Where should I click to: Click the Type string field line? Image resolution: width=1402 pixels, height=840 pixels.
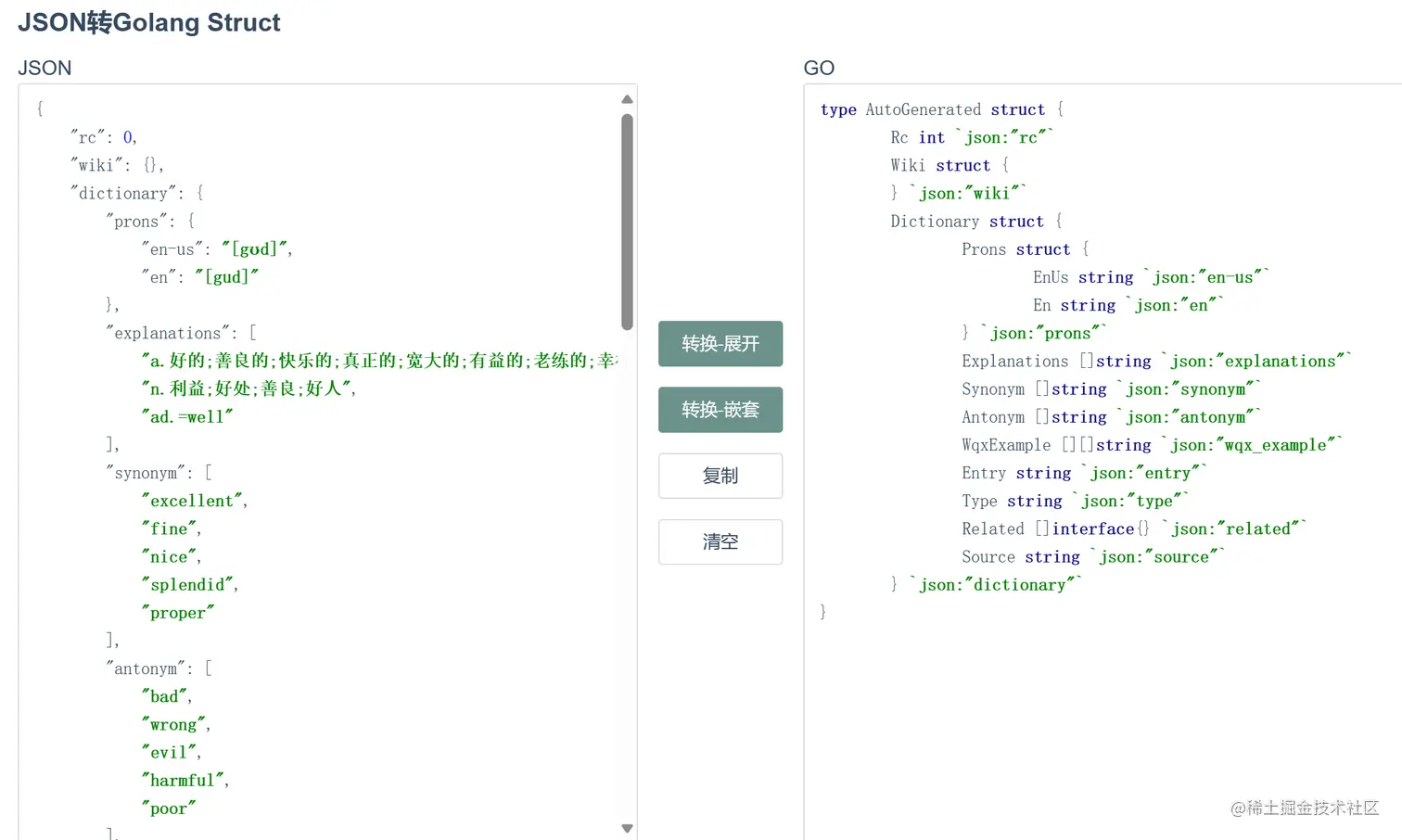click(x=1075, y=501)
